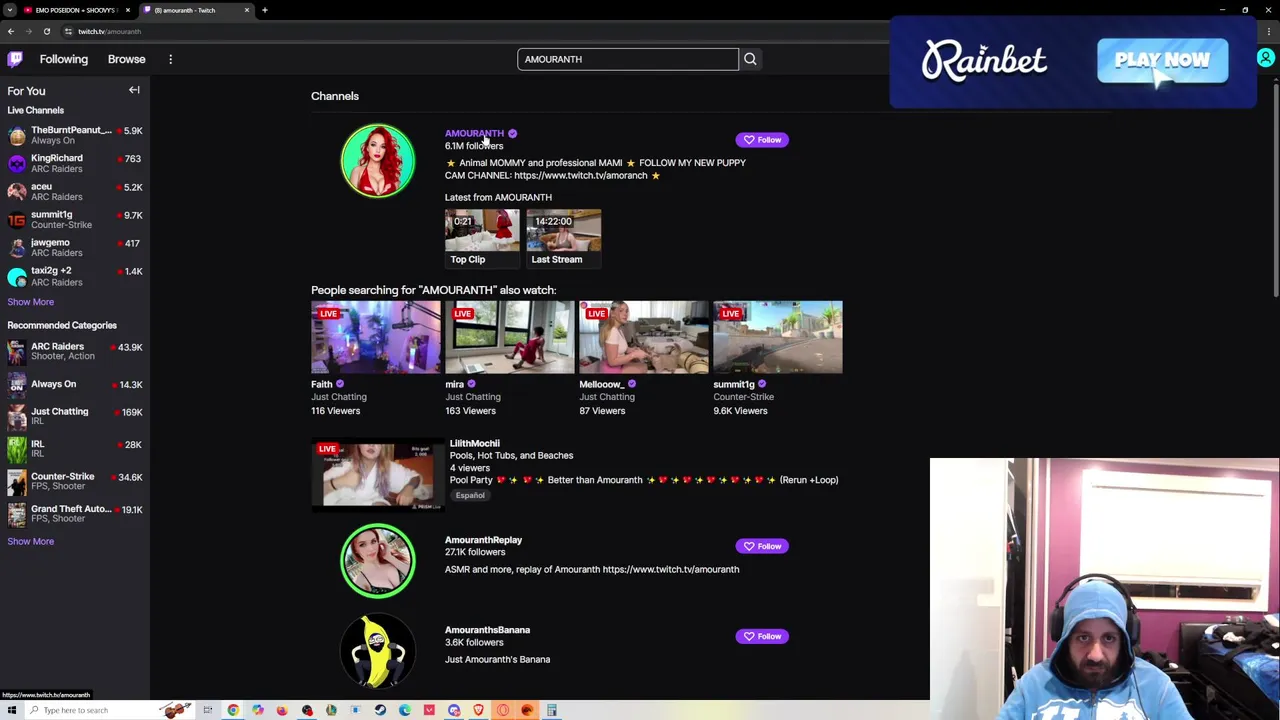The image size is (1280, 720).
Task: Expand Show More under Recommended Categories
Action: pos(31,541)
